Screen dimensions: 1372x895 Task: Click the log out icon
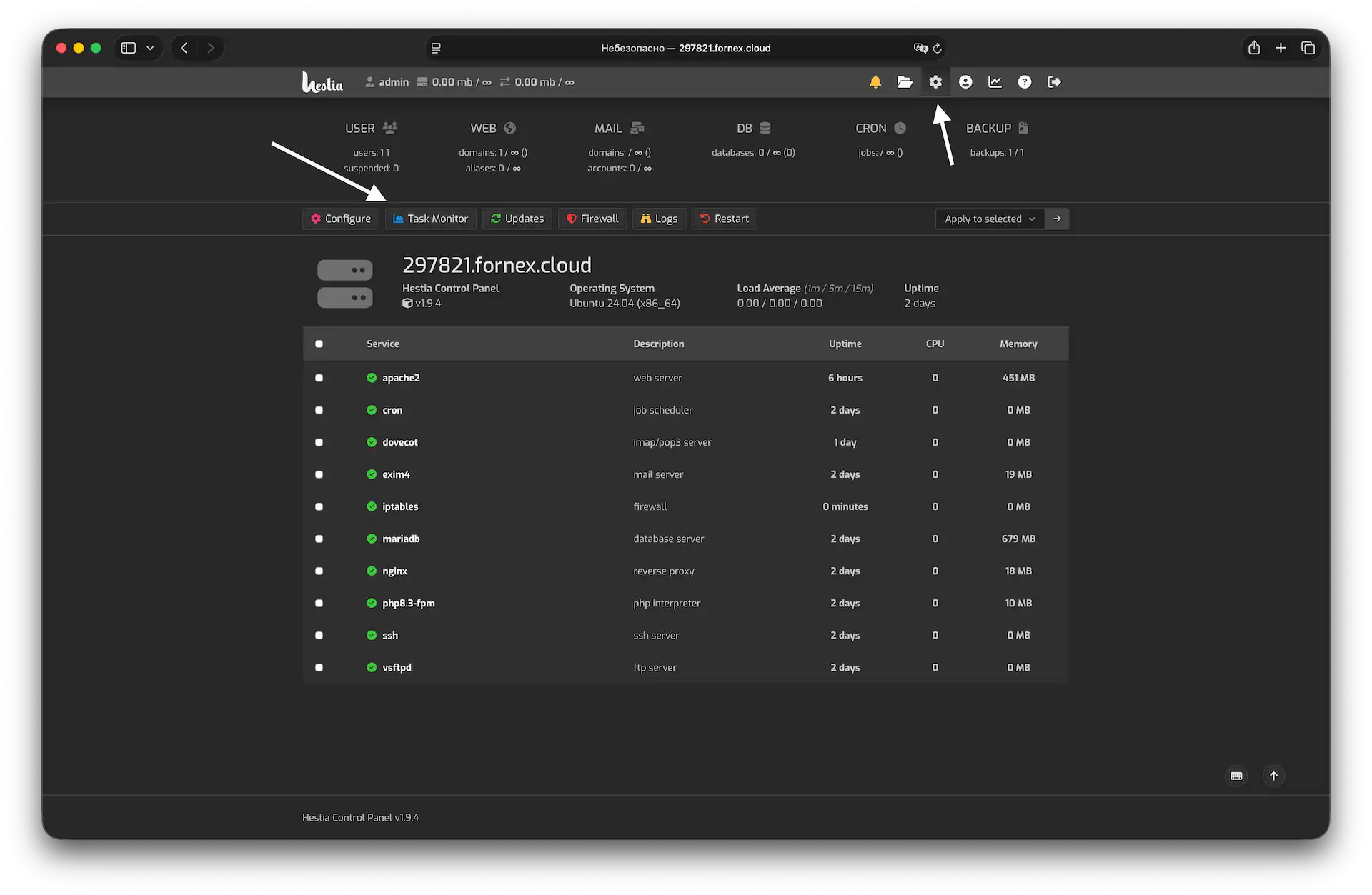click(1054, 82)
